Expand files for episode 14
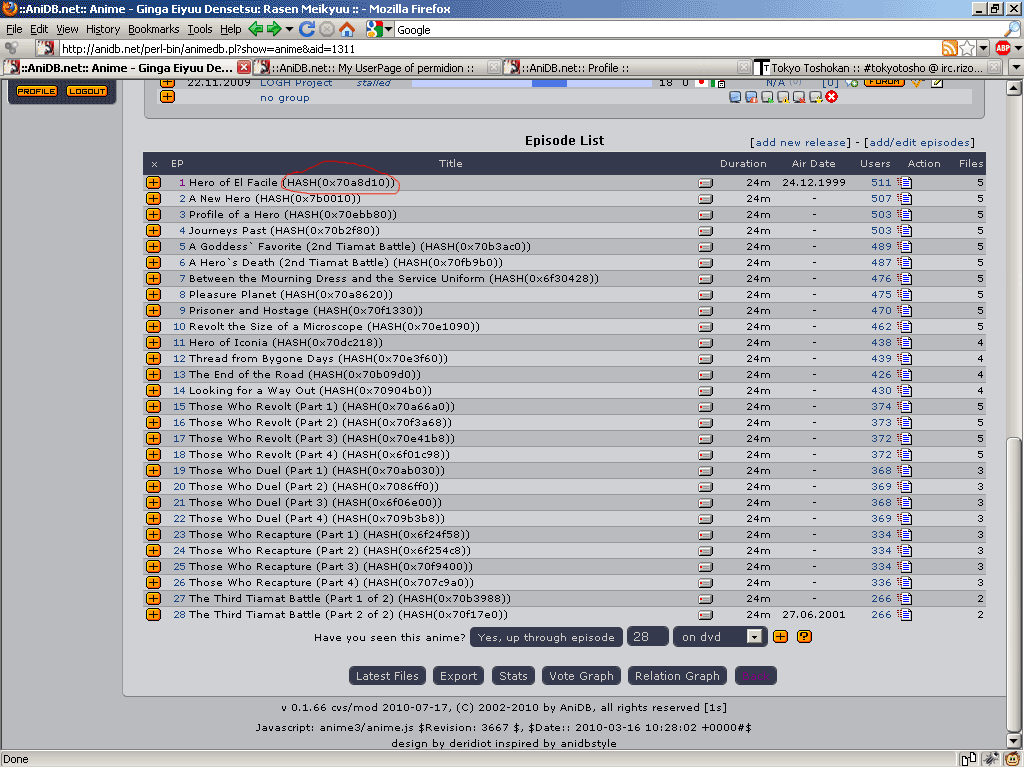Image resolution: width=1024 pixels, height=768 pixels. click(x=153, y=391)
